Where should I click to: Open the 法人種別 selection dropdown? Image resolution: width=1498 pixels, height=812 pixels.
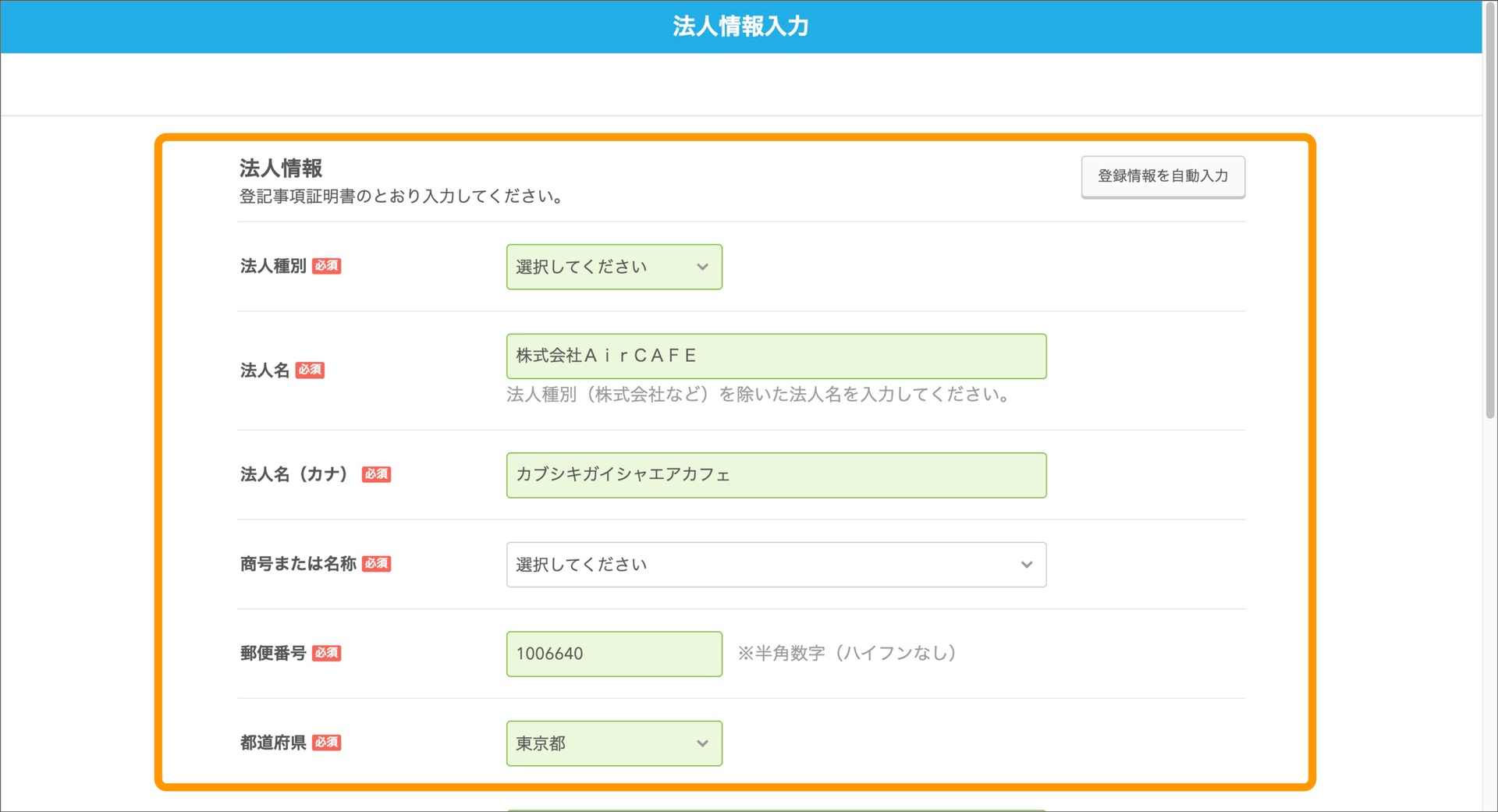coord(613,267)
